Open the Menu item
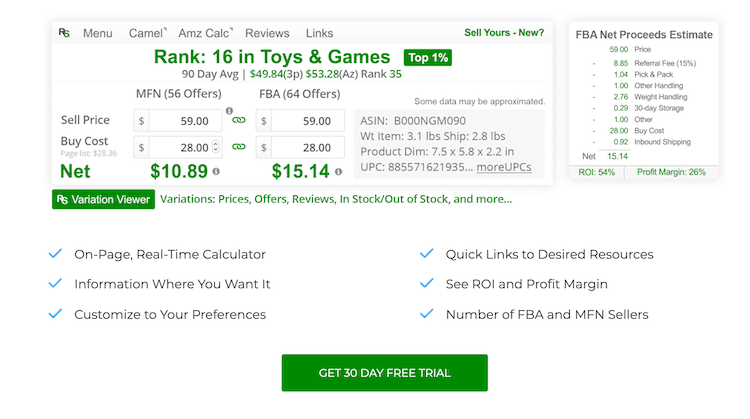750x419 pixels. point(97,33)
